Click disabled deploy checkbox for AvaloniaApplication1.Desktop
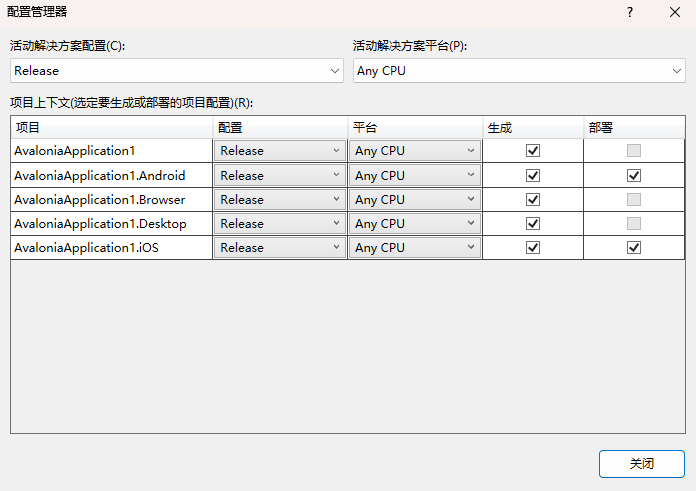This screenshot has width=696, height=491. point(634,223)
